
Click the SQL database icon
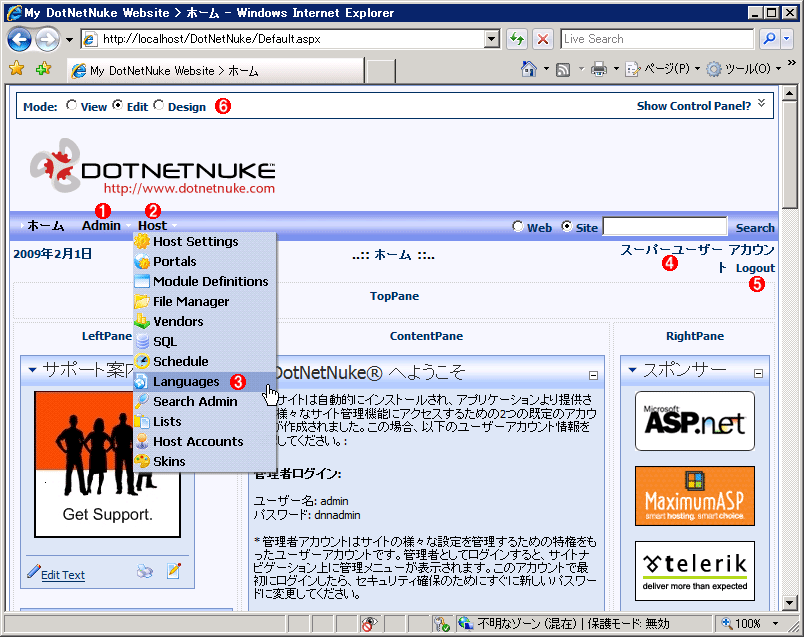coord(142,341)
